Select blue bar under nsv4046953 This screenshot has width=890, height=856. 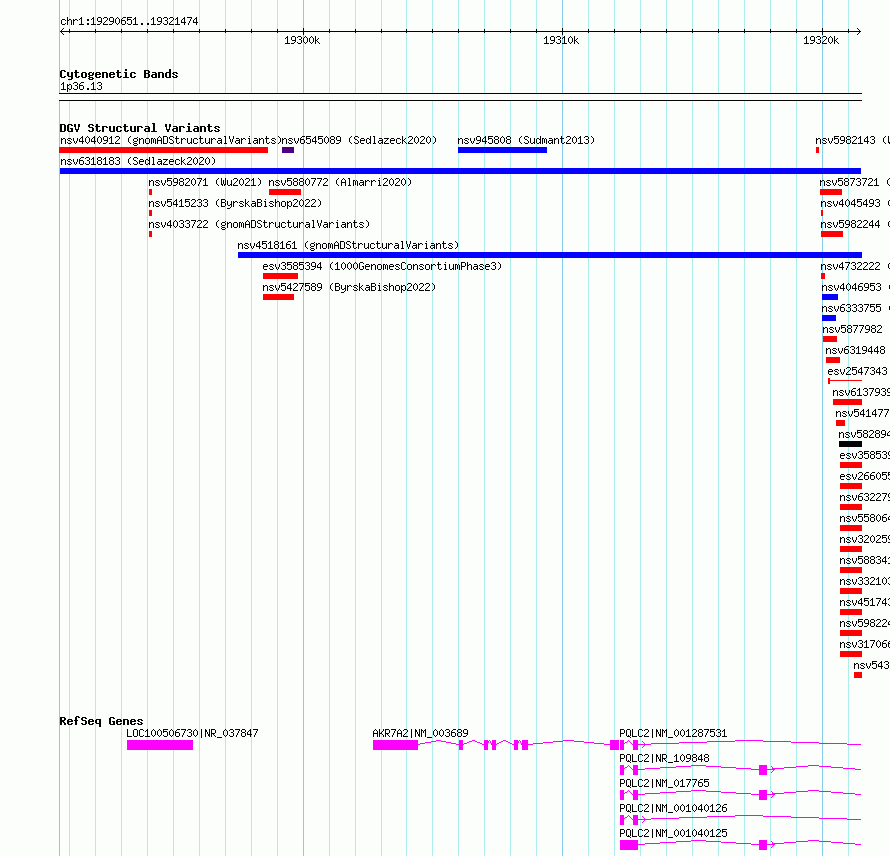tap(830, 297)
